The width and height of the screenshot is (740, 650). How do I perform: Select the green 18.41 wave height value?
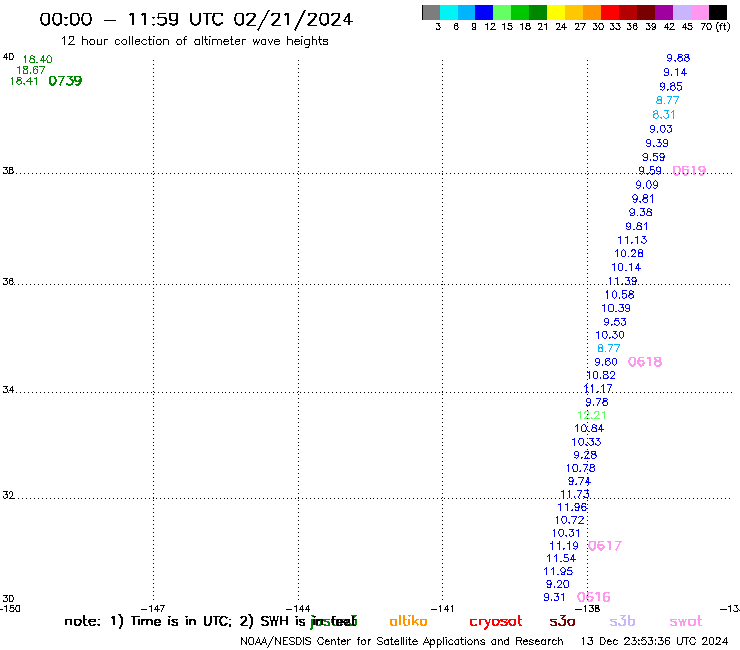[x=24, y=81]
